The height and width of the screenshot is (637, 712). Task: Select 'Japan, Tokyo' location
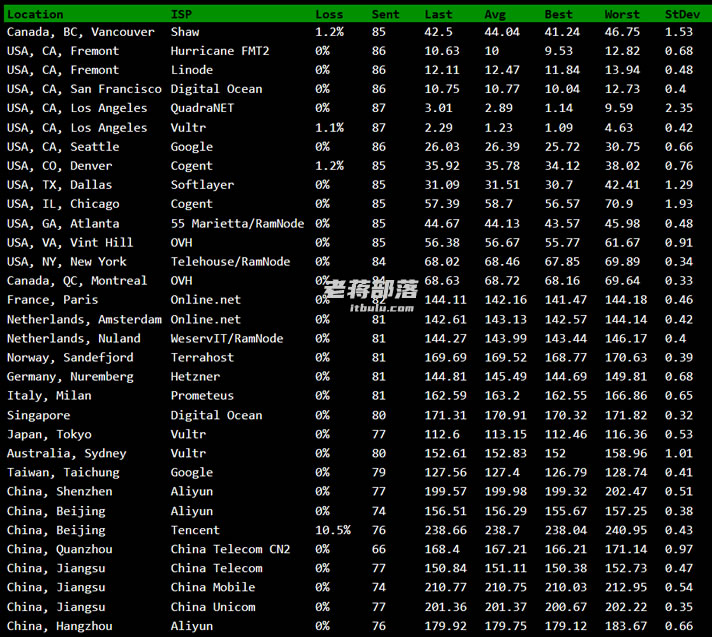click(x=49, y=435)
